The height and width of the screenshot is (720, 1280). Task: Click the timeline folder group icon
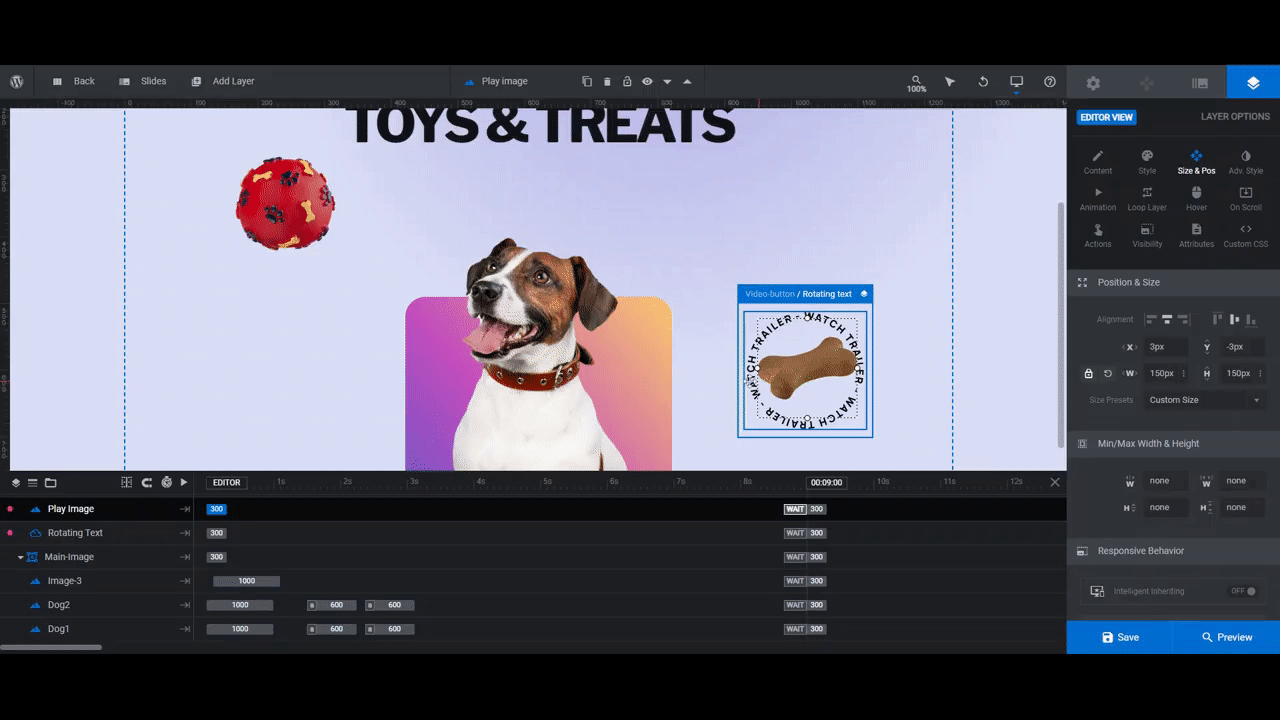point(51,482)
